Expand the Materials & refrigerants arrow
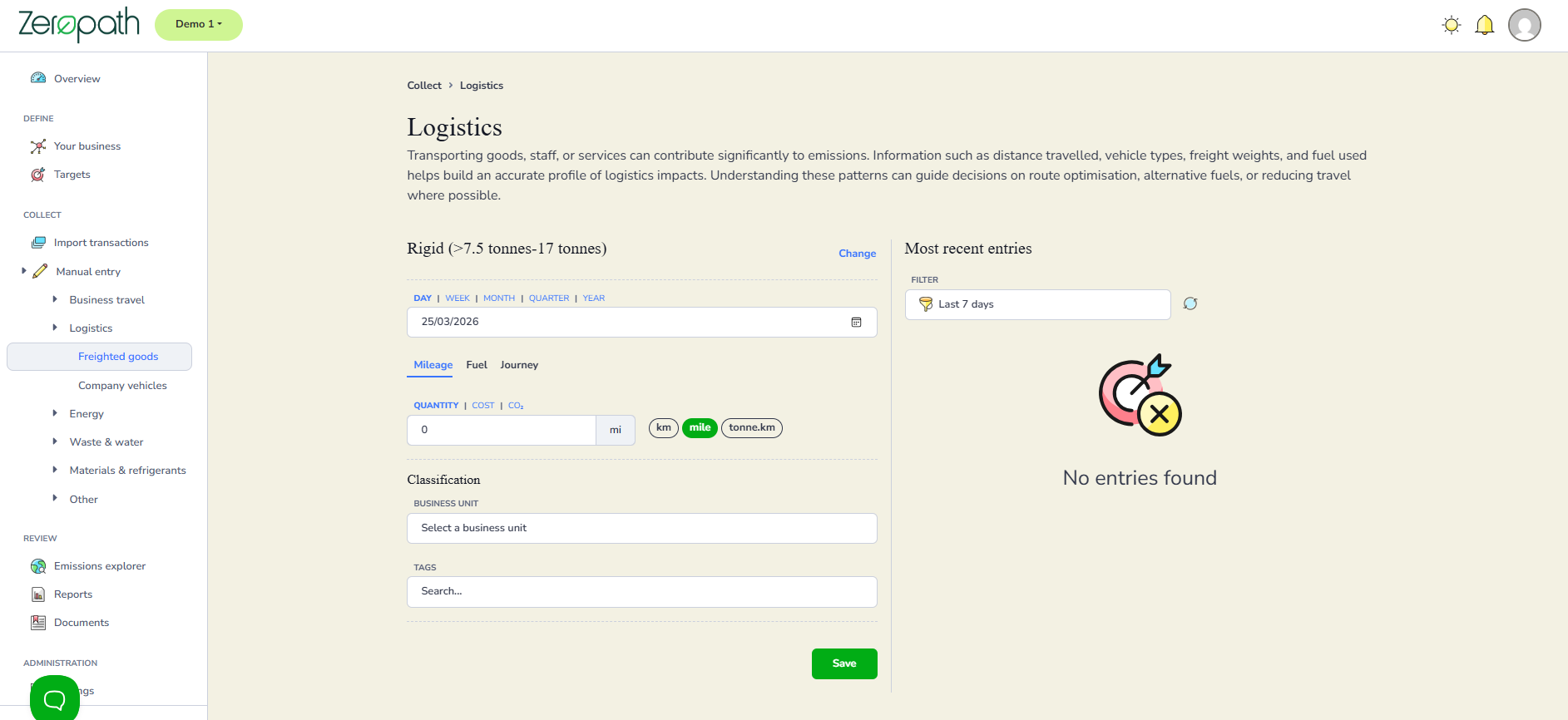1568x720 pixels. click(x=55, y=470)
